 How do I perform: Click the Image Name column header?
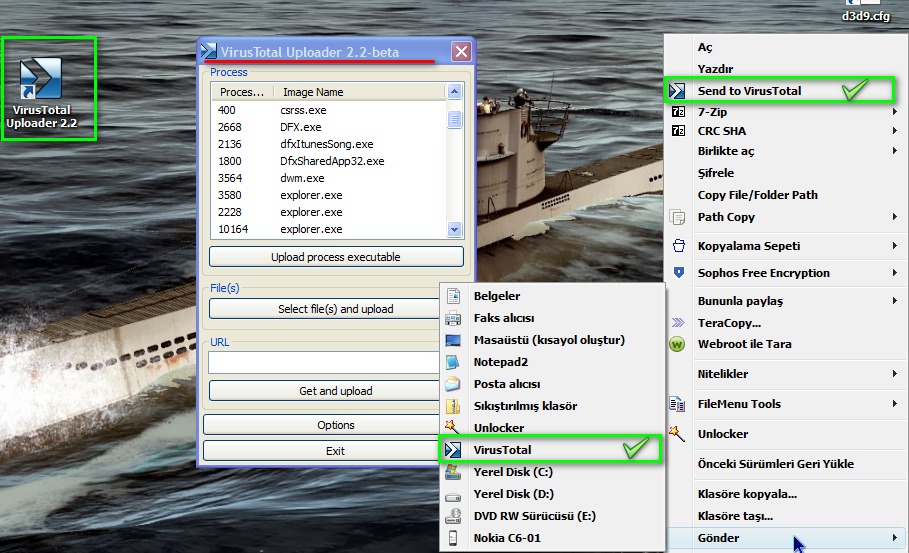coord(361,92)
